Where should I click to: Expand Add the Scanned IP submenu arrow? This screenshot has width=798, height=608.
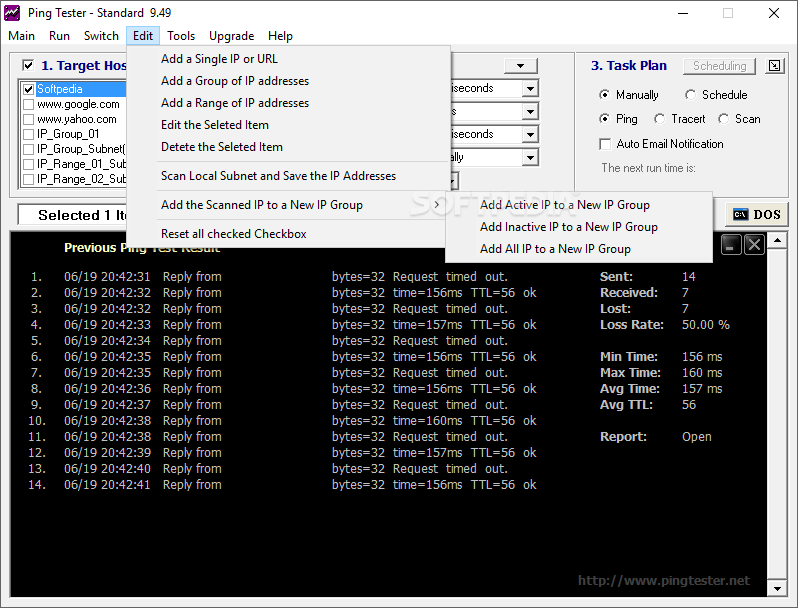pyautogui.click(x=437, y=205)
